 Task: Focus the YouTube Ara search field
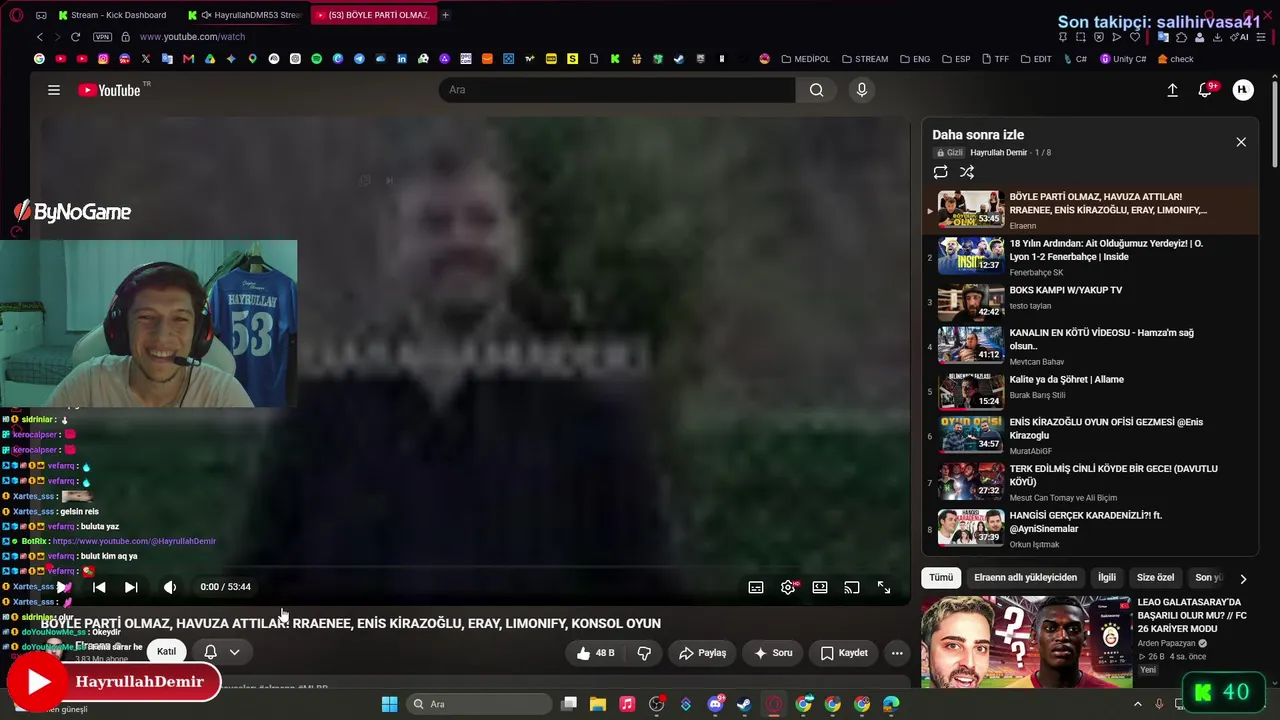pos(617,90)
